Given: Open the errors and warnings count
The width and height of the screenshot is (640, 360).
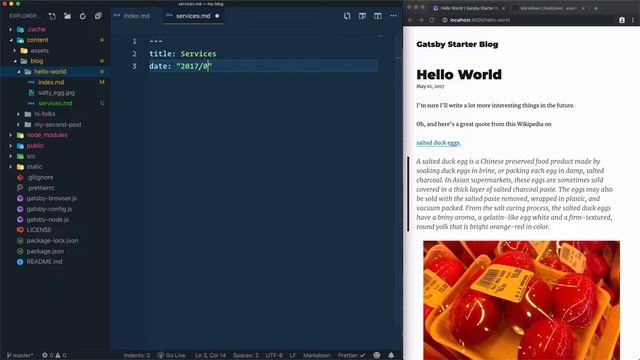Looking at the screenshot, I should pyautogui.click(x=54, y=356).
